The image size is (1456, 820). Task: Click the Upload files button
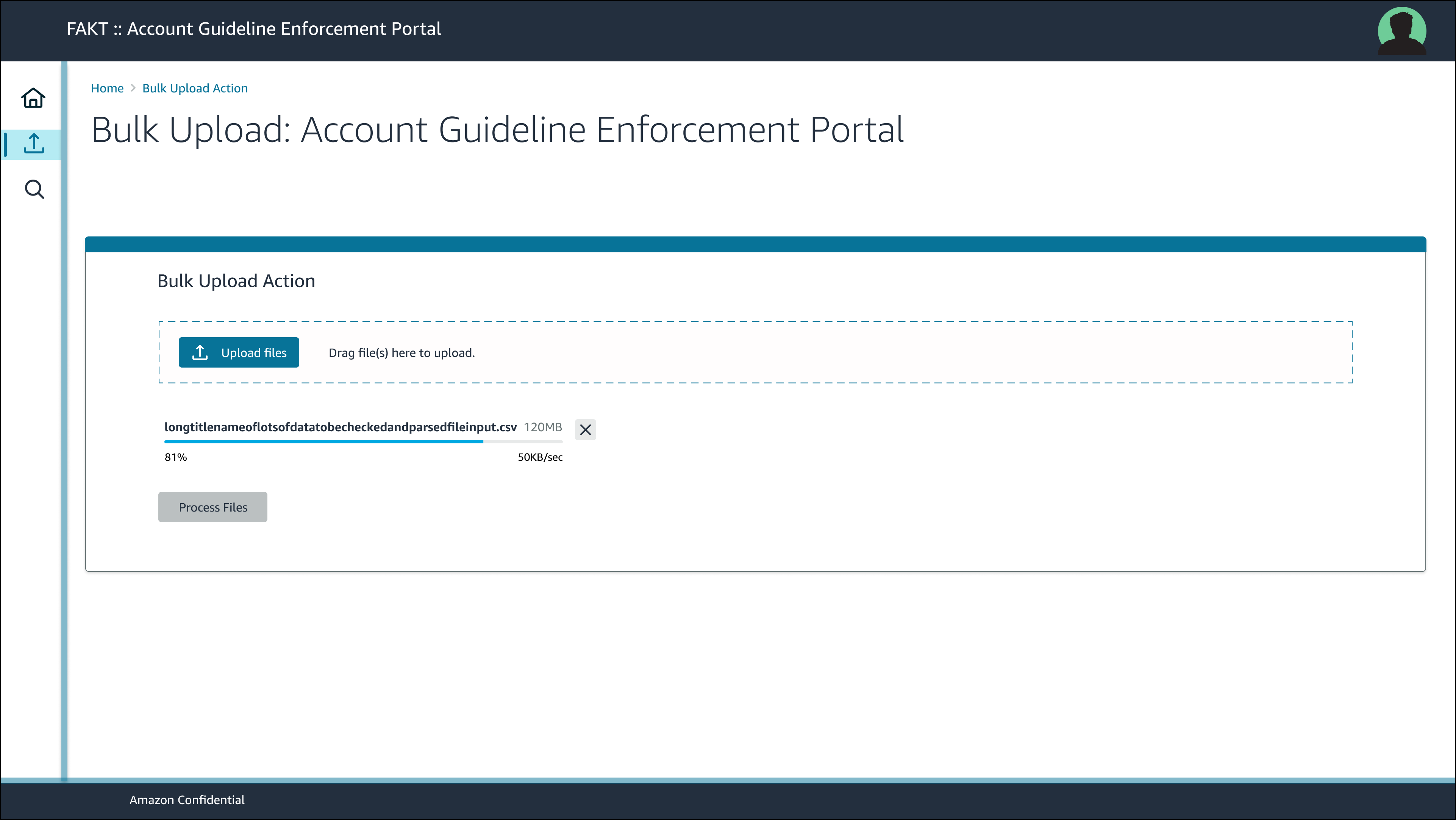point(239,352)
